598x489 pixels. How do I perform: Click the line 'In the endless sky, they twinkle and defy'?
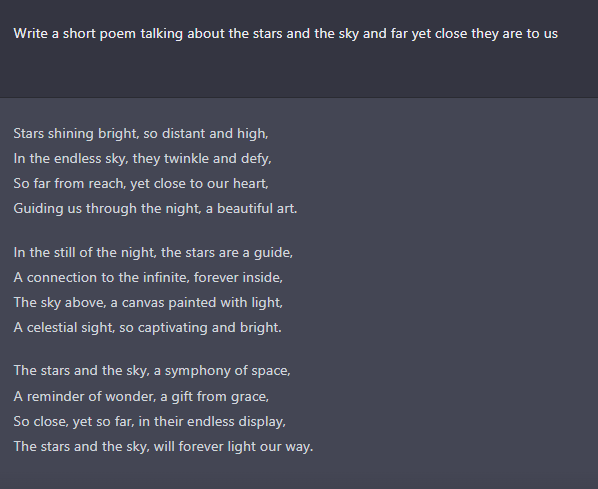(x=142, y=158)
